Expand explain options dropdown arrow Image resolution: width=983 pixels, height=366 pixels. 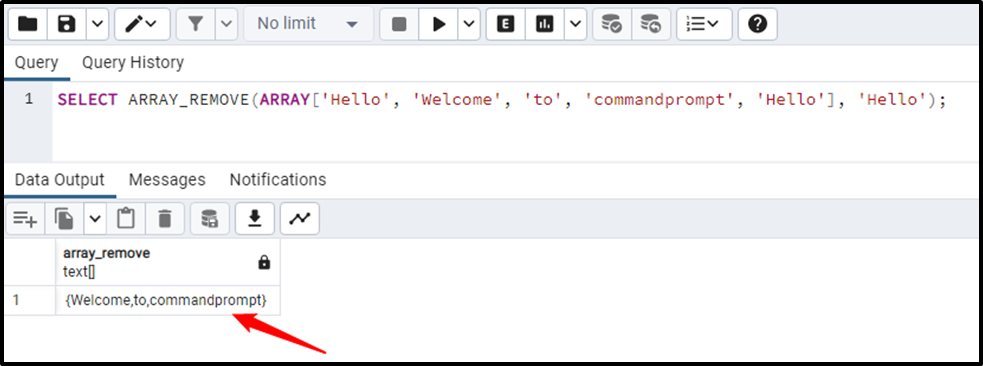pyautogui.click(x=576, y=24)
